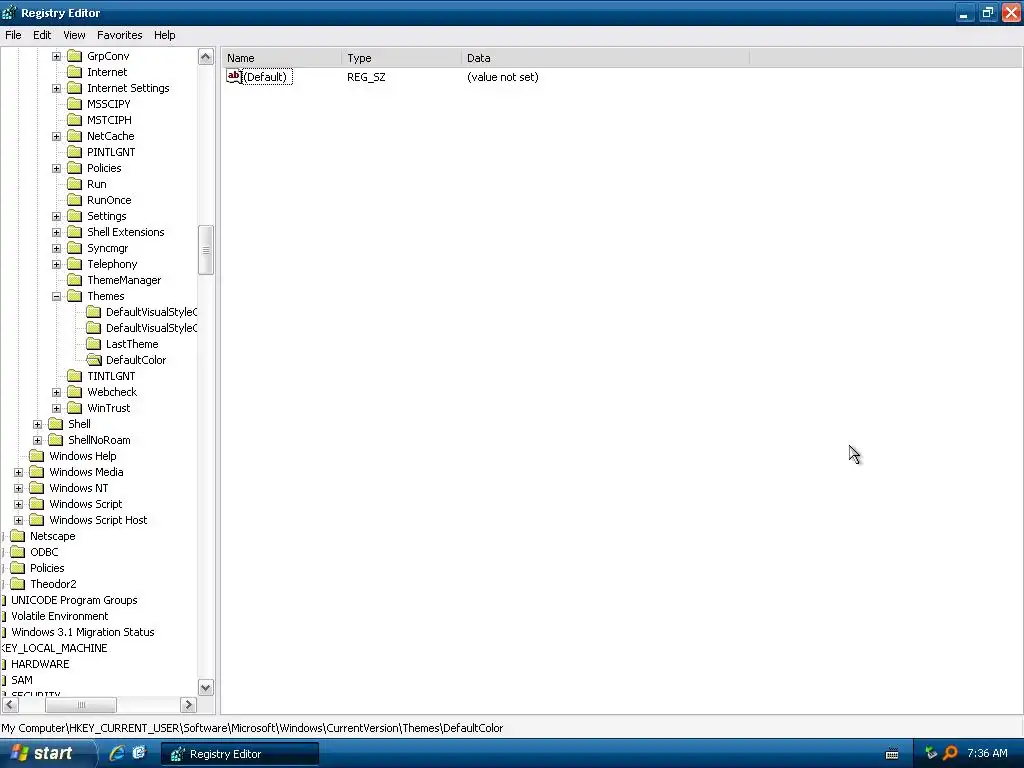
Task: Select the TINTLGNT folder icon
Action: click(75, 376)
